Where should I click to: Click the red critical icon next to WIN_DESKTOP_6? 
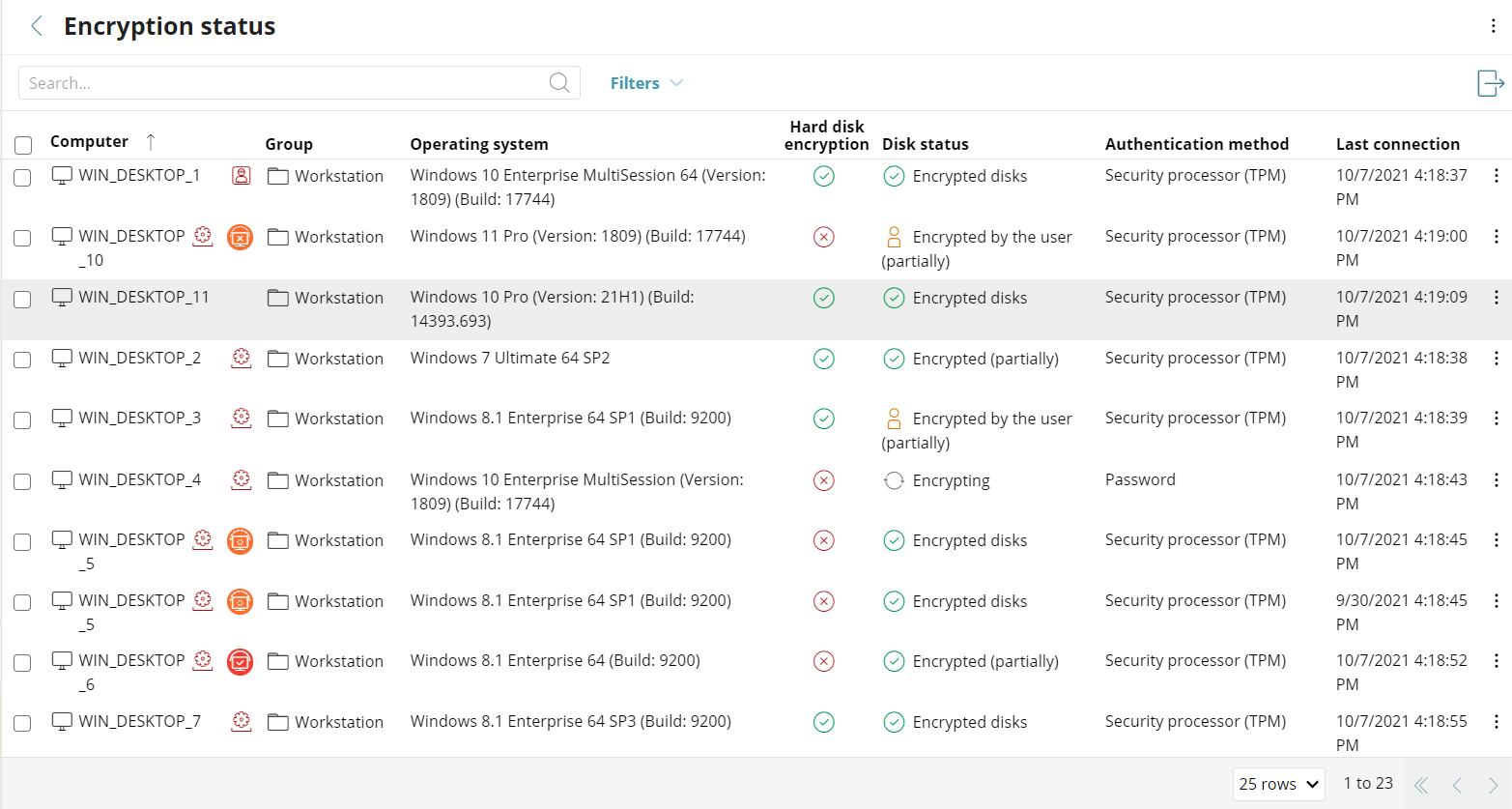tap(240, 661)
